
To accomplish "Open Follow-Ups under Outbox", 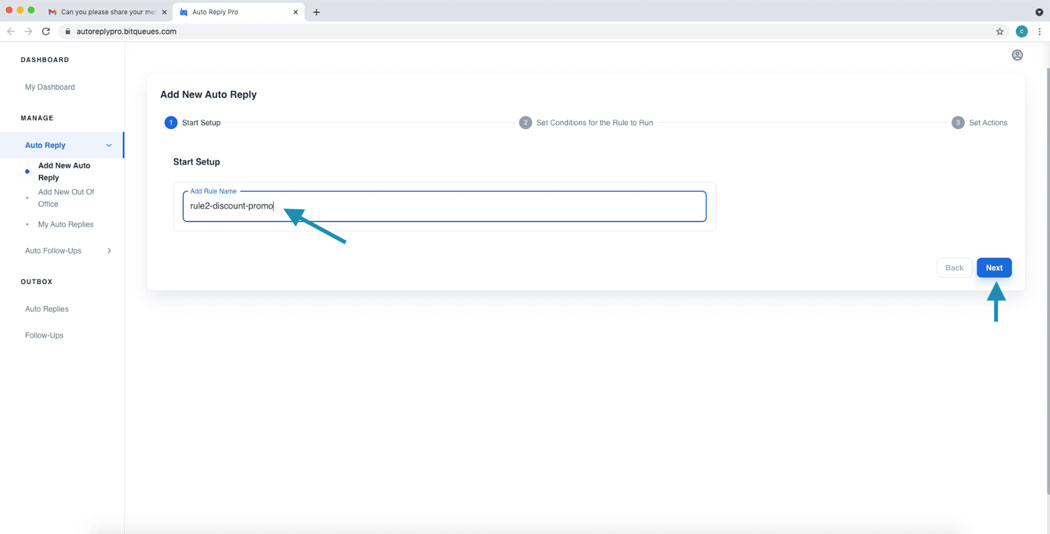I will [44, 335].
